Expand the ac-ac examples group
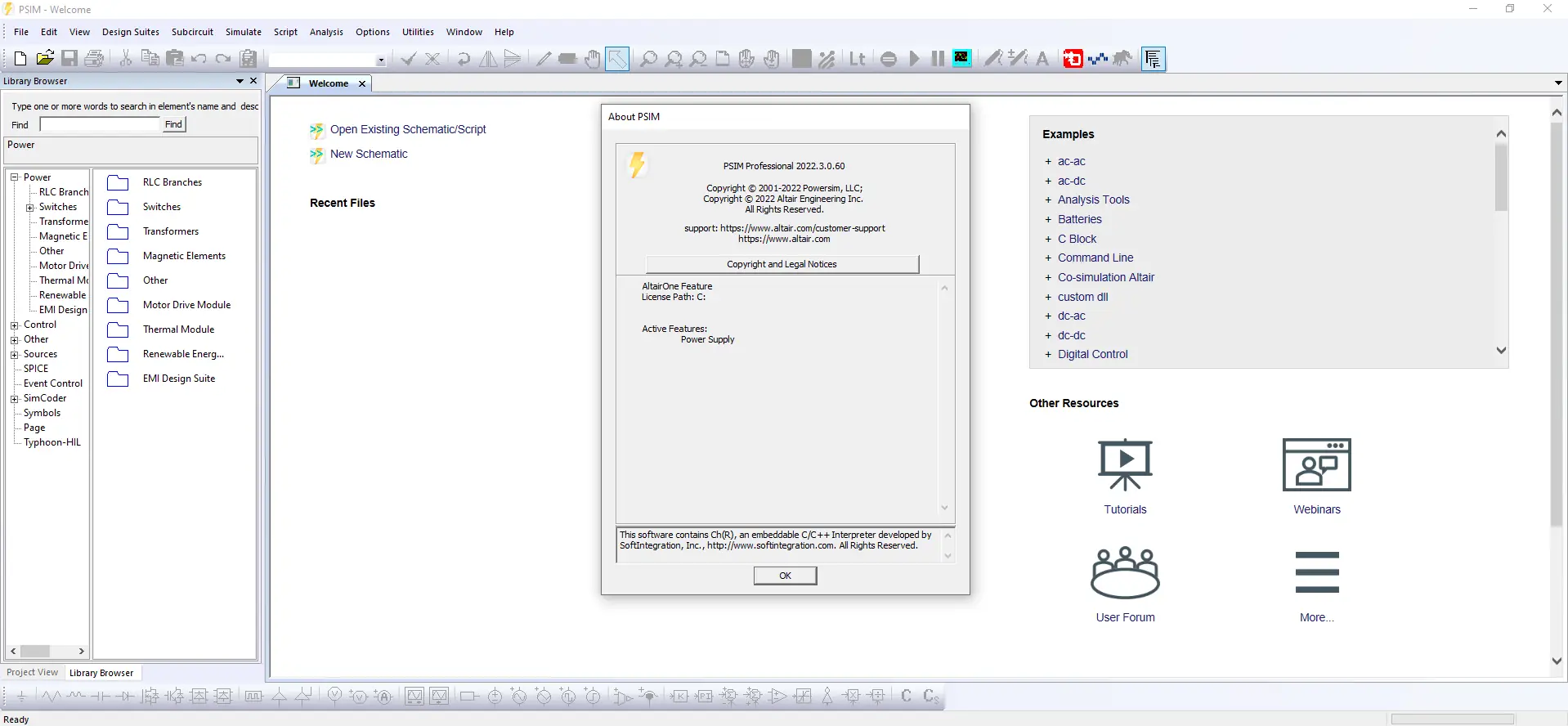Image resolution: width=1568 pixels, height=726 pixels. pos(1048,162)
